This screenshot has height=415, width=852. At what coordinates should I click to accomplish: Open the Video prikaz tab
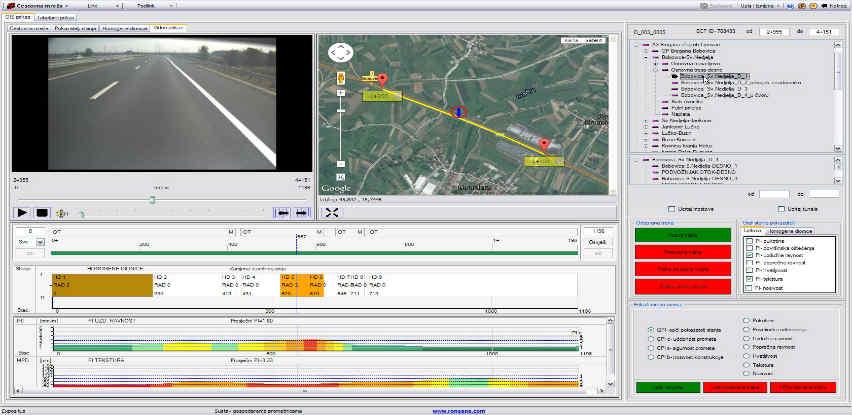(169, 28)
